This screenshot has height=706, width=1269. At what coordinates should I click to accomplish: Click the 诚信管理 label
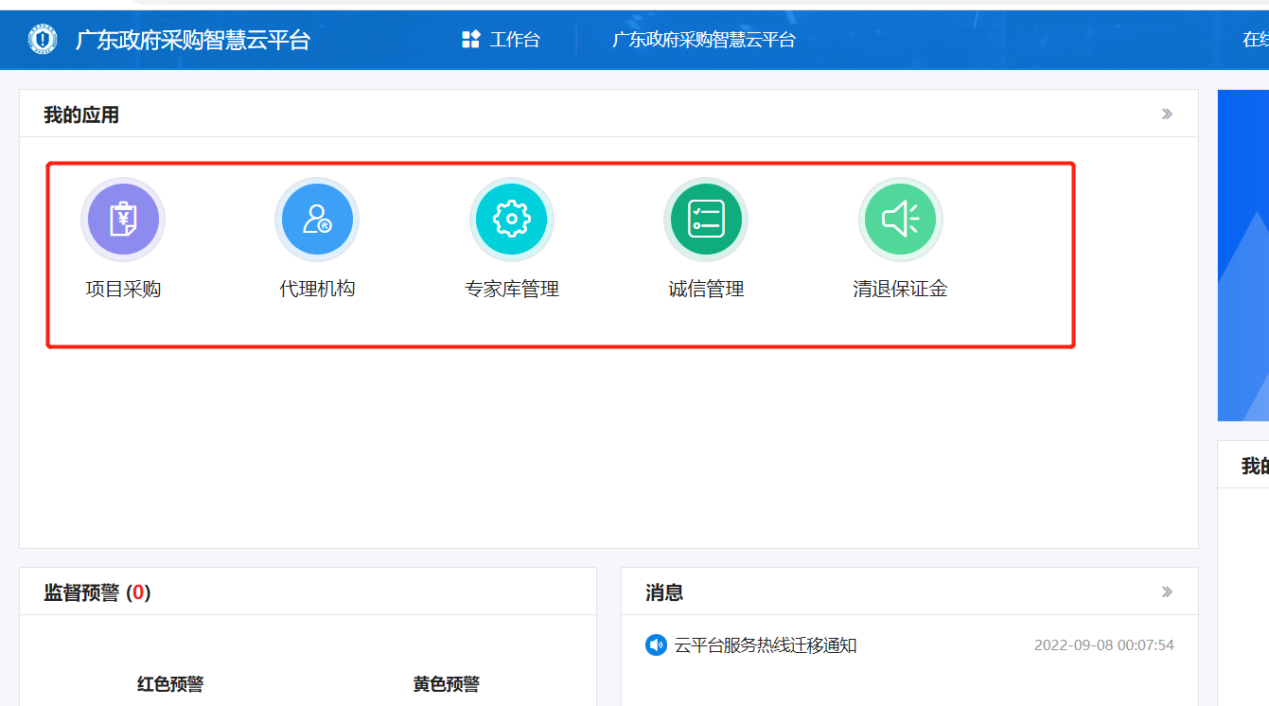[x=706, y=289]
